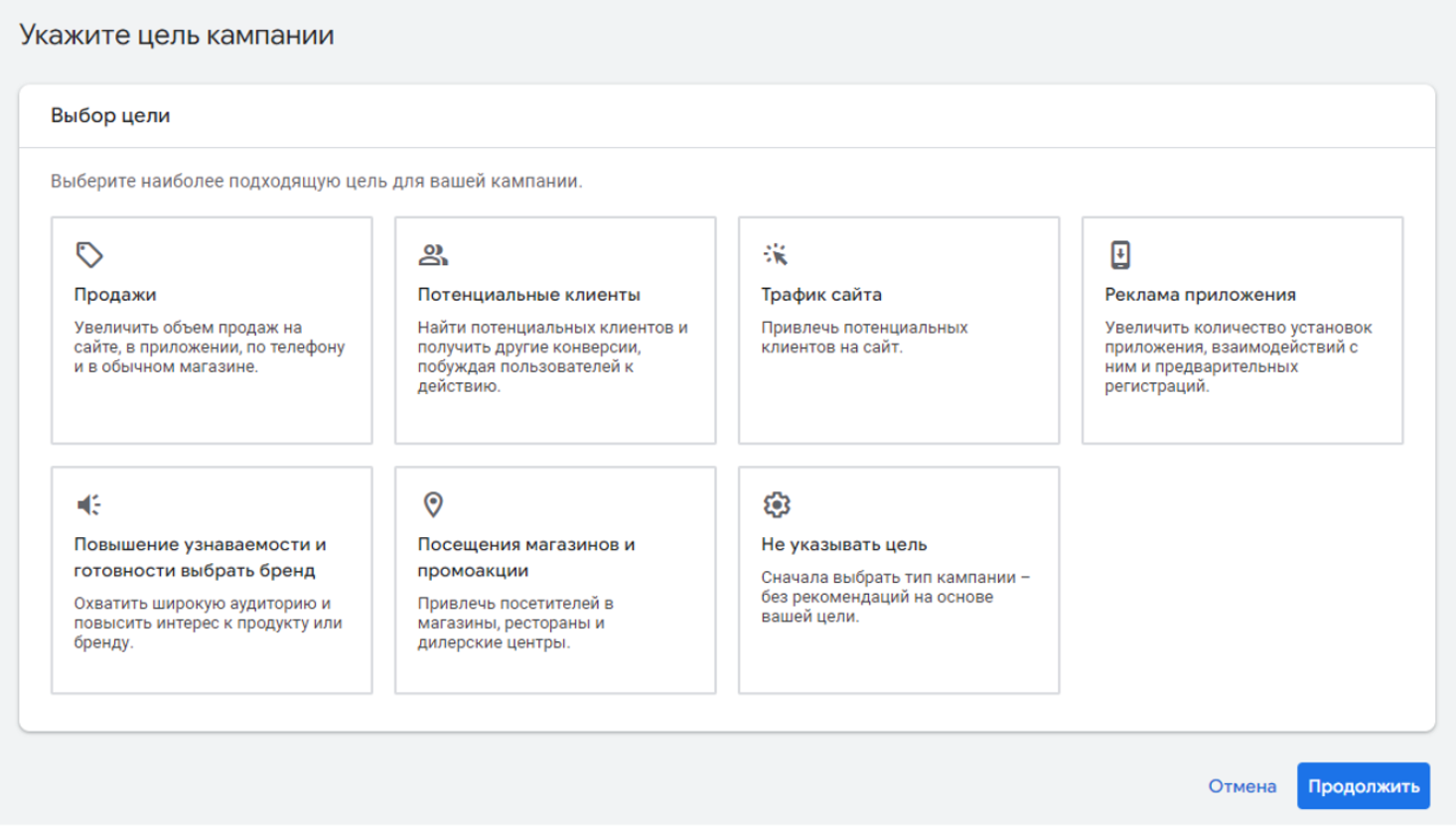Click the no-goal card description text
Viewport: 1456px width, 827px height.
tap(895, 597)
